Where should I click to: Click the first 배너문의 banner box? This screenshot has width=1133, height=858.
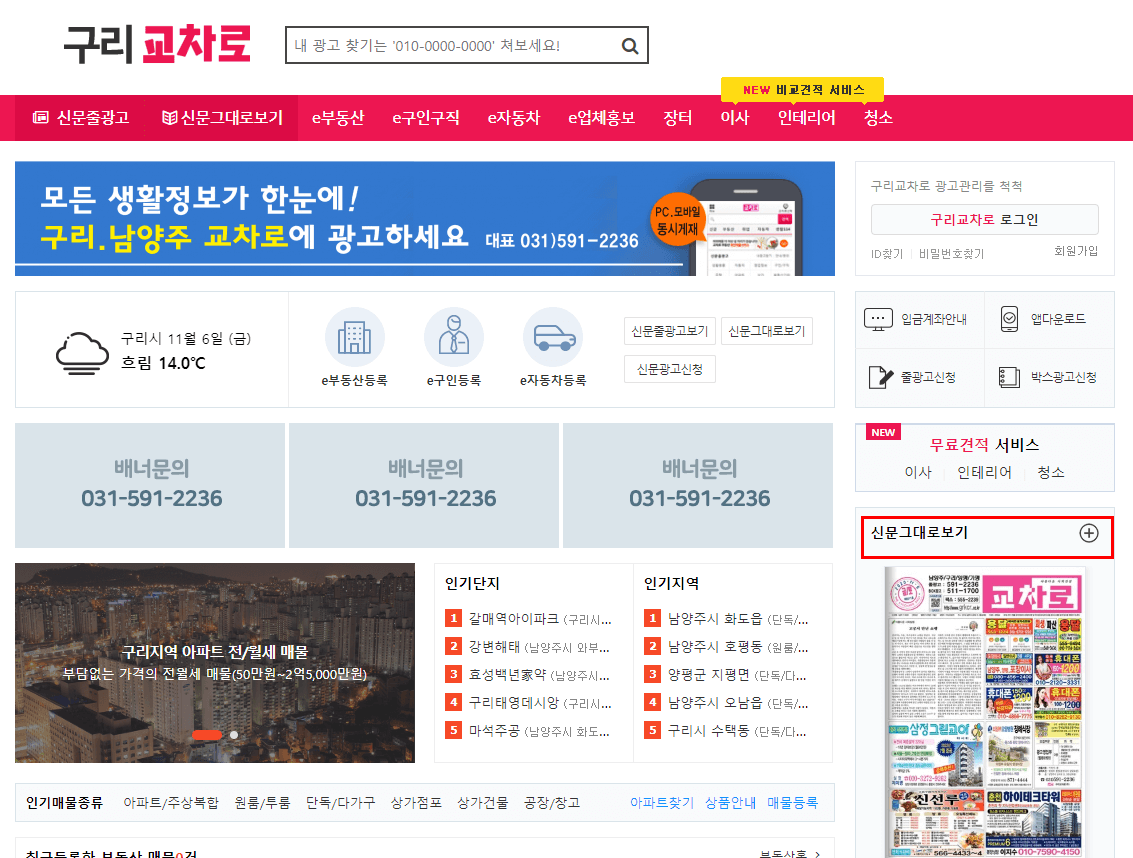(150, 485)
